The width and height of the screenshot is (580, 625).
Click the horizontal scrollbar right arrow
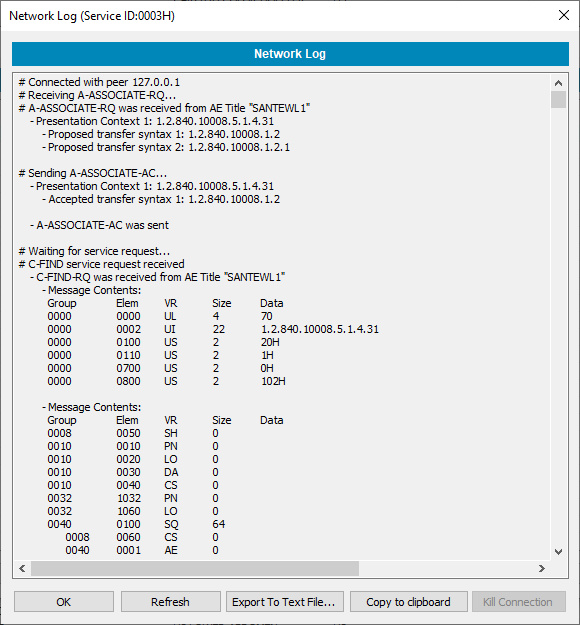(x=541, y=568)
